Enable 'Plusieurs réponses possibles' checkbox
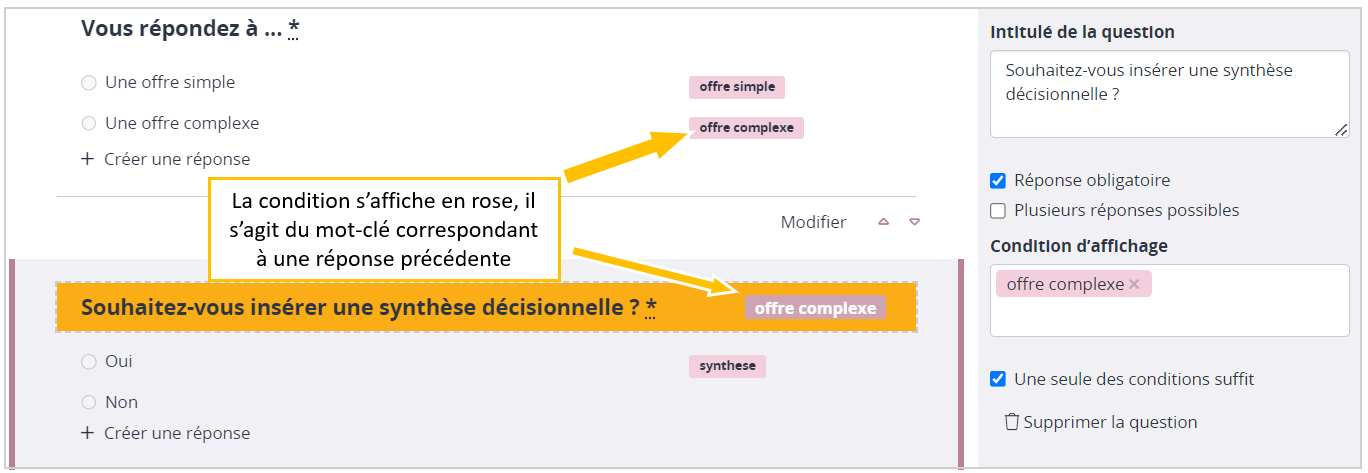The height and width of the screenshot is (473, 1368). tap(998, 211)
